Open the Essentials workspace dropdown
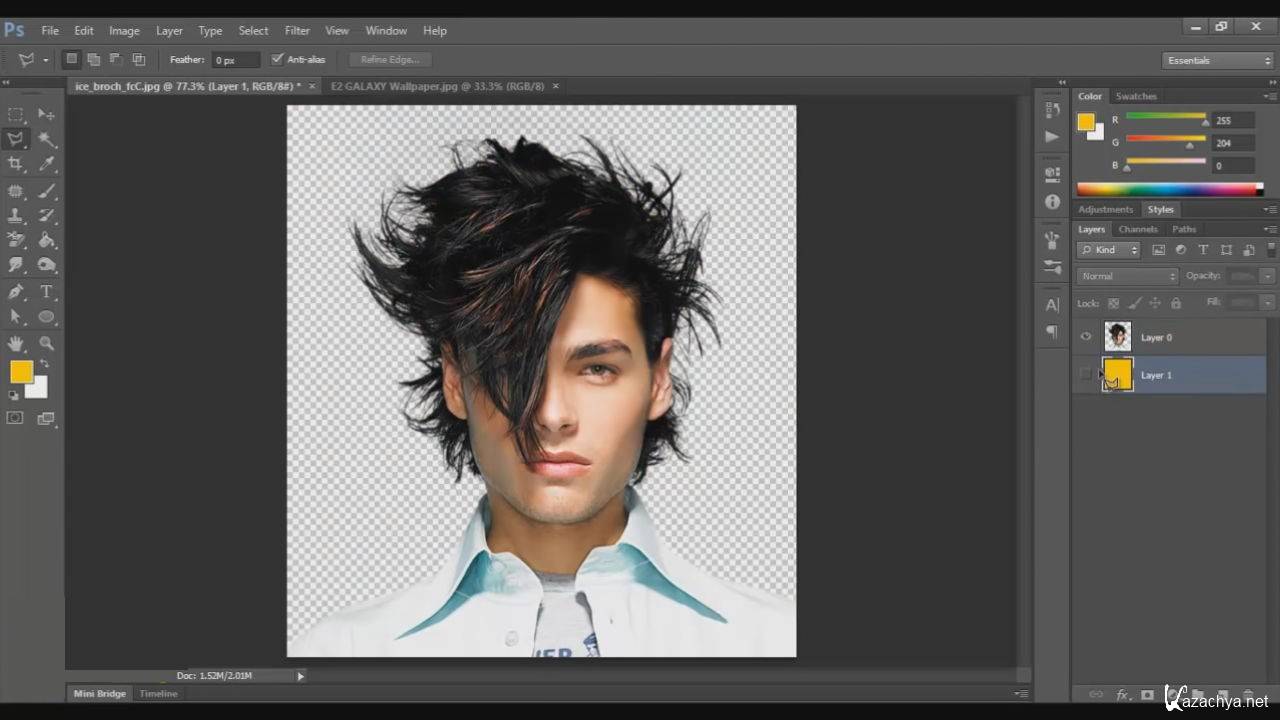 point(1218,61)
